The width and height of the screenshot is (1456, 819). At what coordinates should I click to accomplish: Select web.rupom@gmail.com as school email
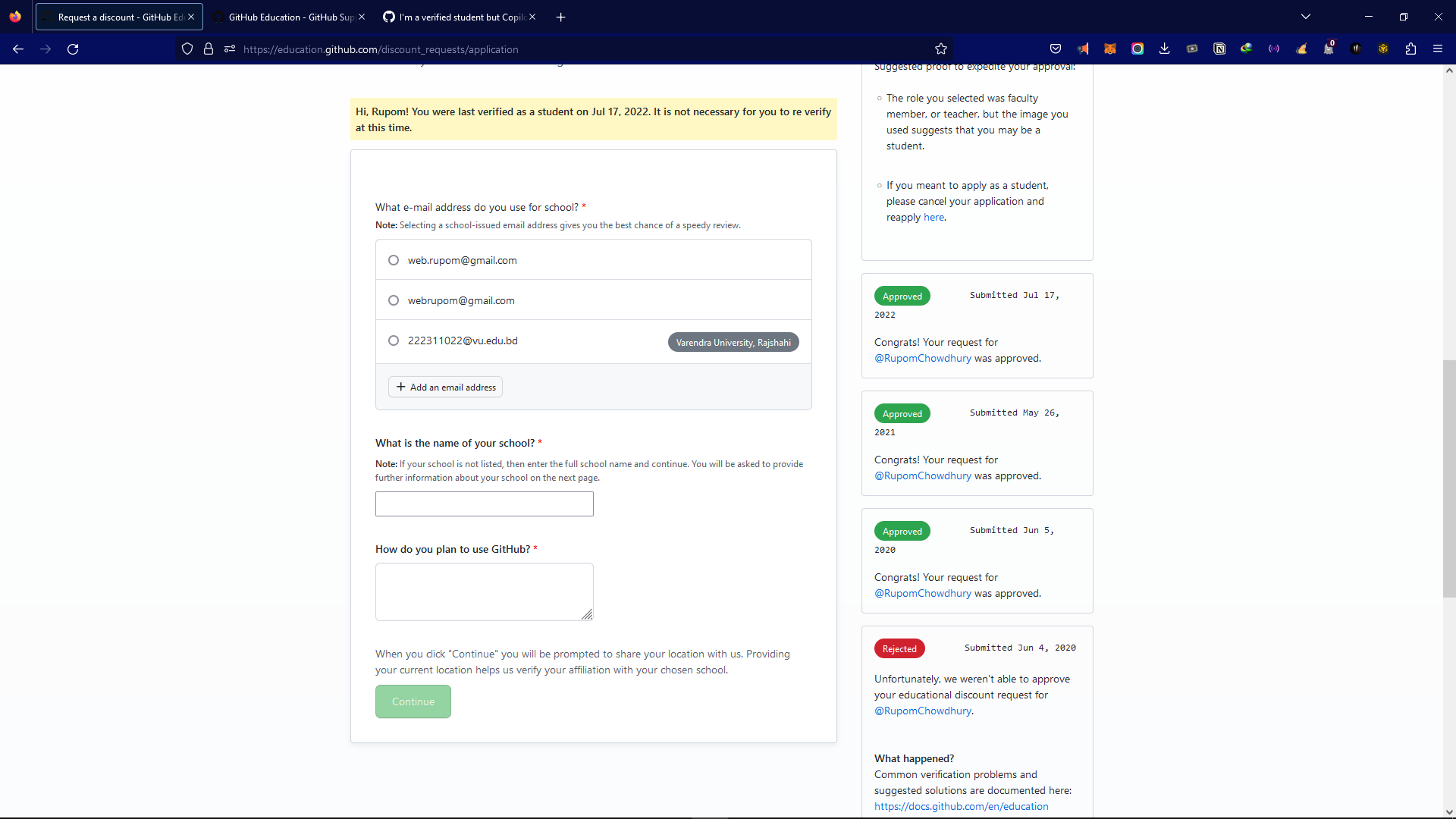[x=394, y=260]
